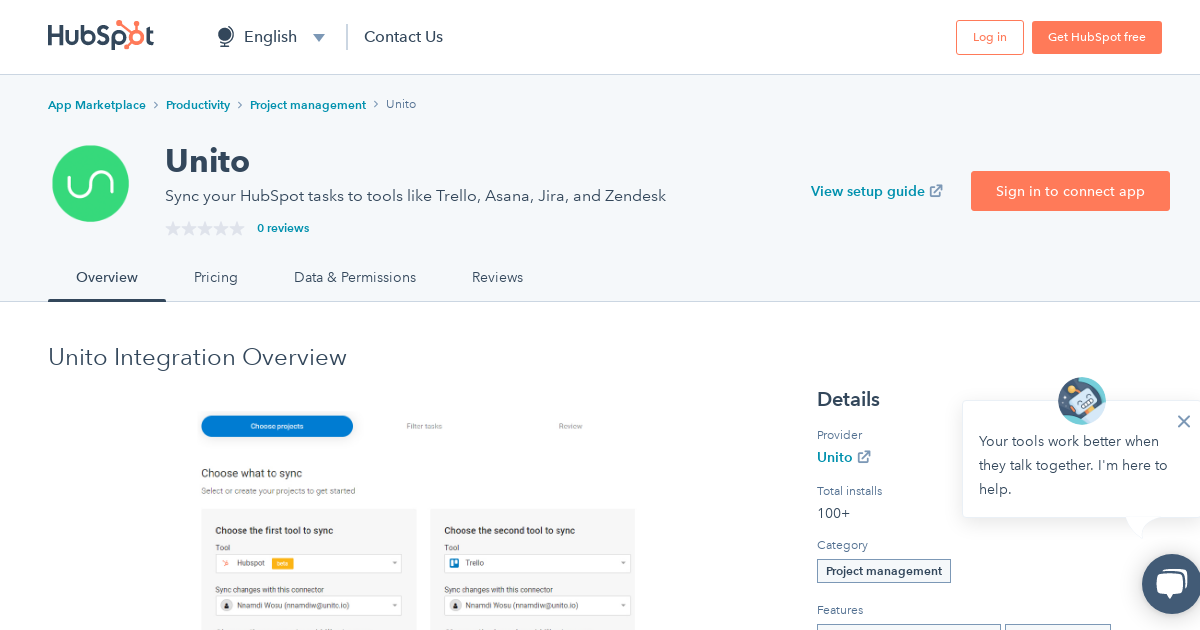Click Get HubSpot free button
1200x630 pixels.
pos(1097,37)
